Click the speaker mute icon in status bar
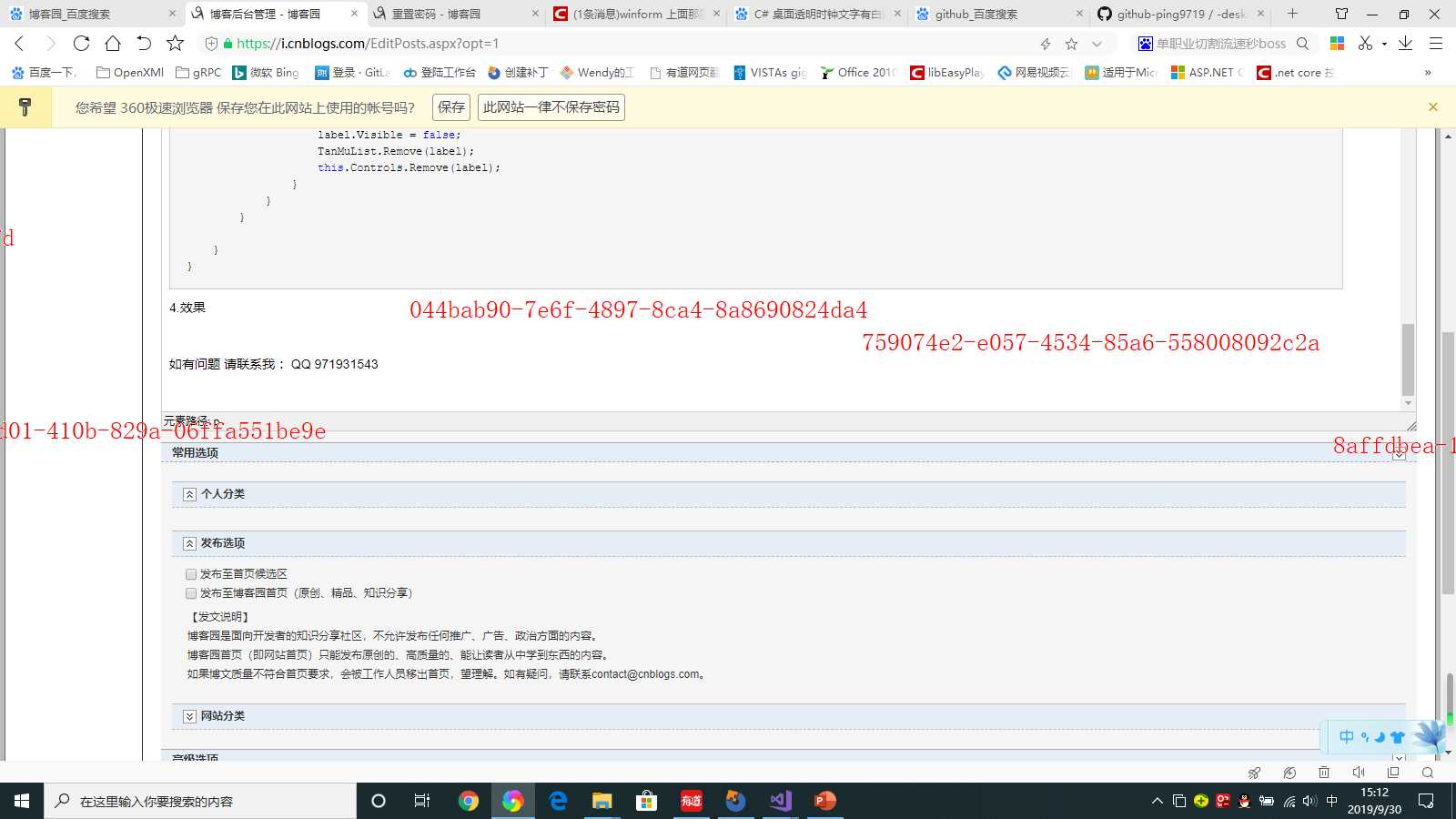Image resolution: width=1456 pixels, height=819 pixels. click(x=1359, y=773)
